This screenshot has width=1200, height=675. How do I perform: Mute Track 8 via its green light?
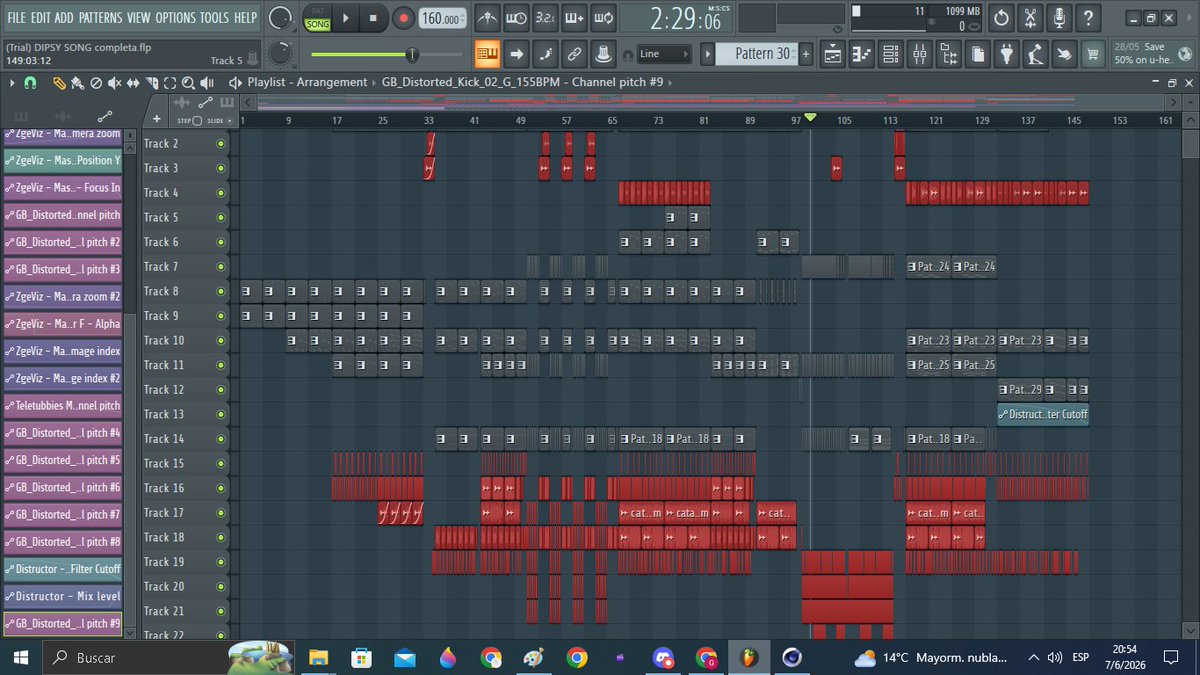(x=221, y=291)
